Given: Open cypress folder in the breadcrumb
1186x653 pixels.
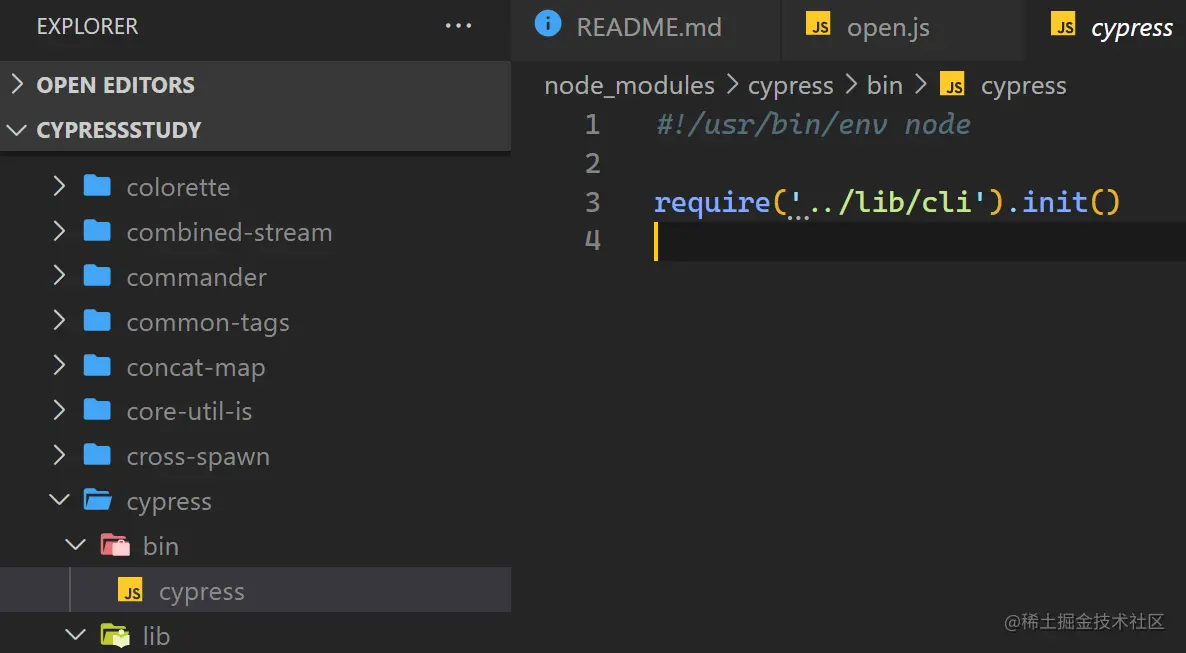Looking at the screenshot, I should click(x=790, y=86).
